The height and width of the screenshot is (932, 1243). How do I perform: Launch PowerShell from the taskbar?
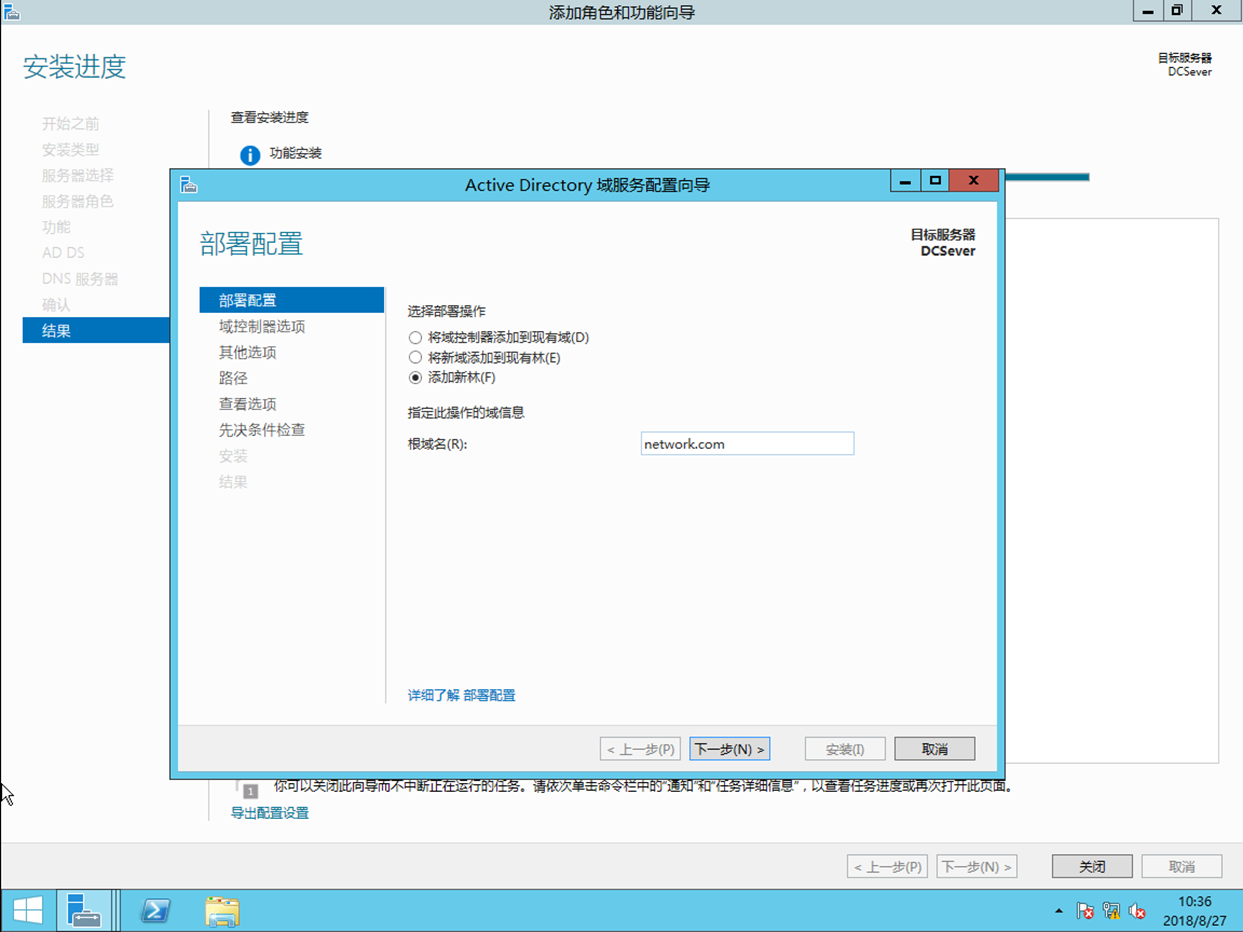[155, 910]
